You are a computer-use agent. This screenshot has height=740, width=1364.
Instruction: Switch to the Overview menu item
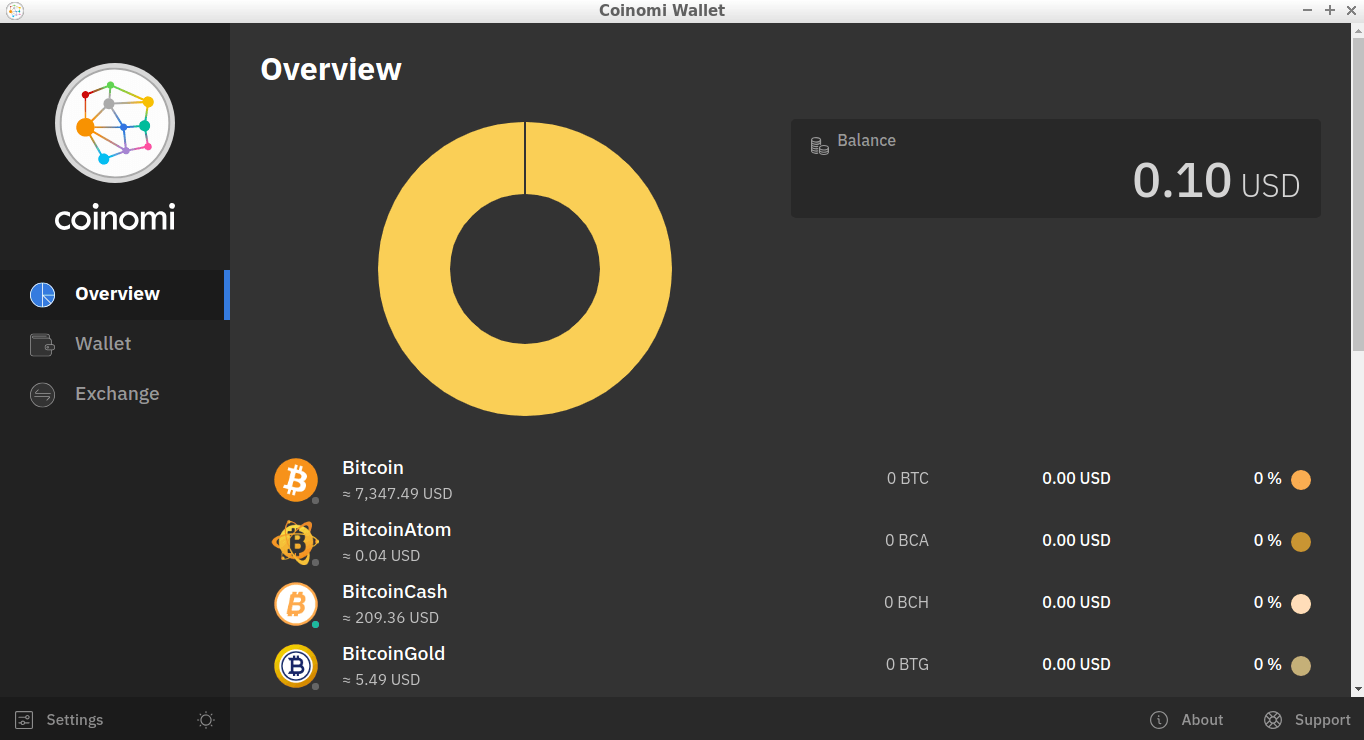tap(115, 295)
